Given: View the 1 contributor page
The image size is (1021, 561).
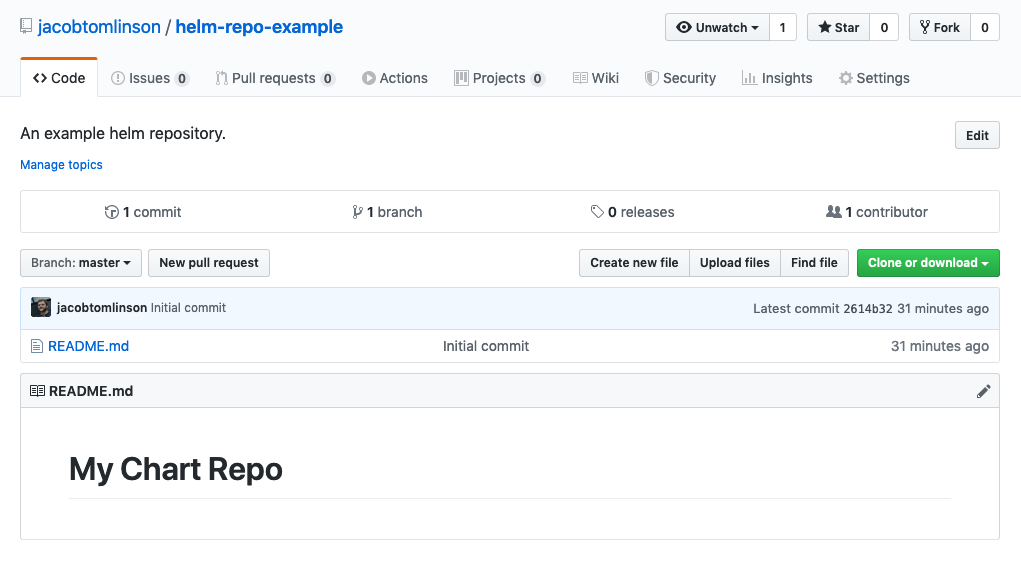Looking at the screenshot, I should tap(876, 212).
